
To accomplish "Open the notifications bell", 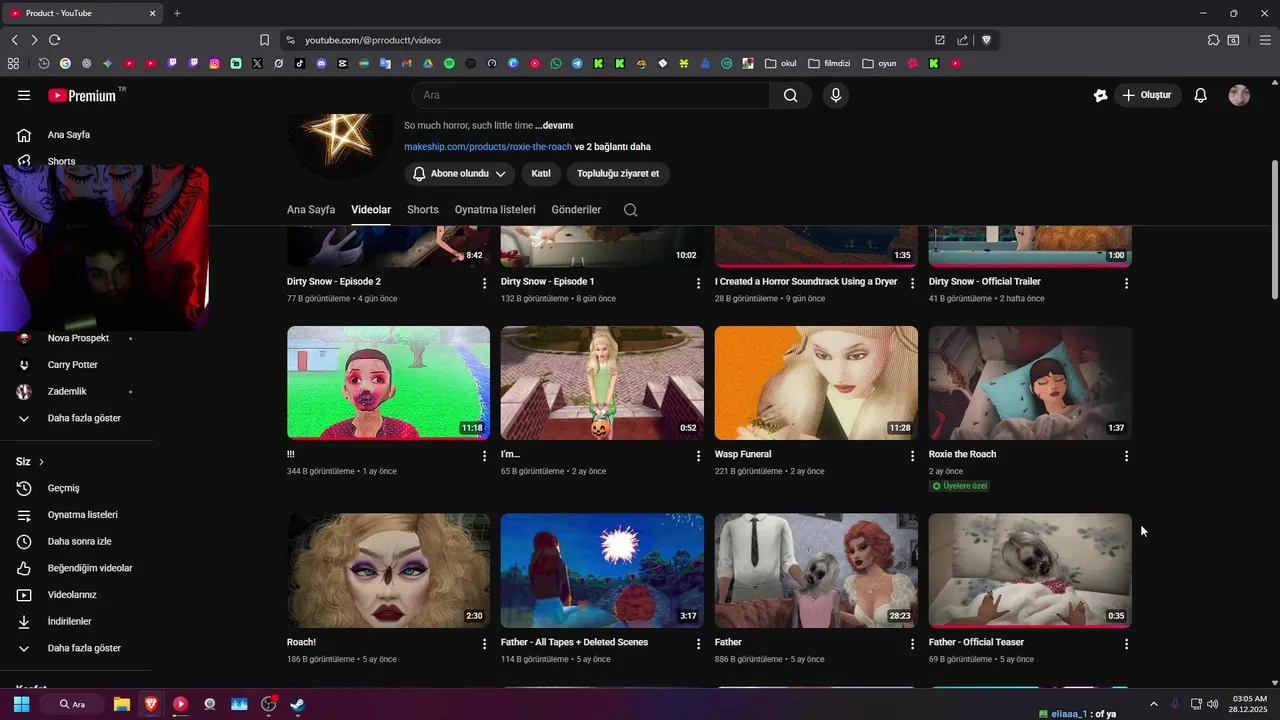I will (1201, 95).
